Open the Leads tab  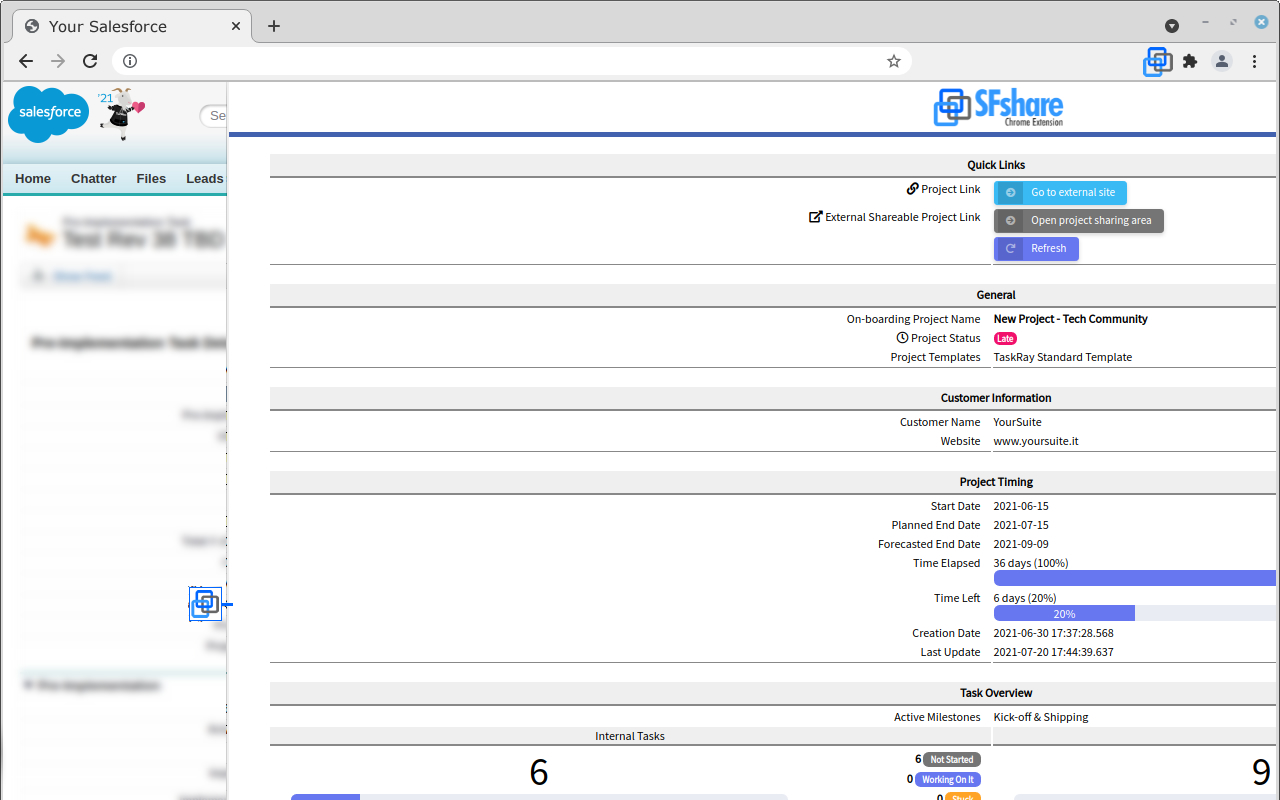pyautogui.click(x=205, y=179)
